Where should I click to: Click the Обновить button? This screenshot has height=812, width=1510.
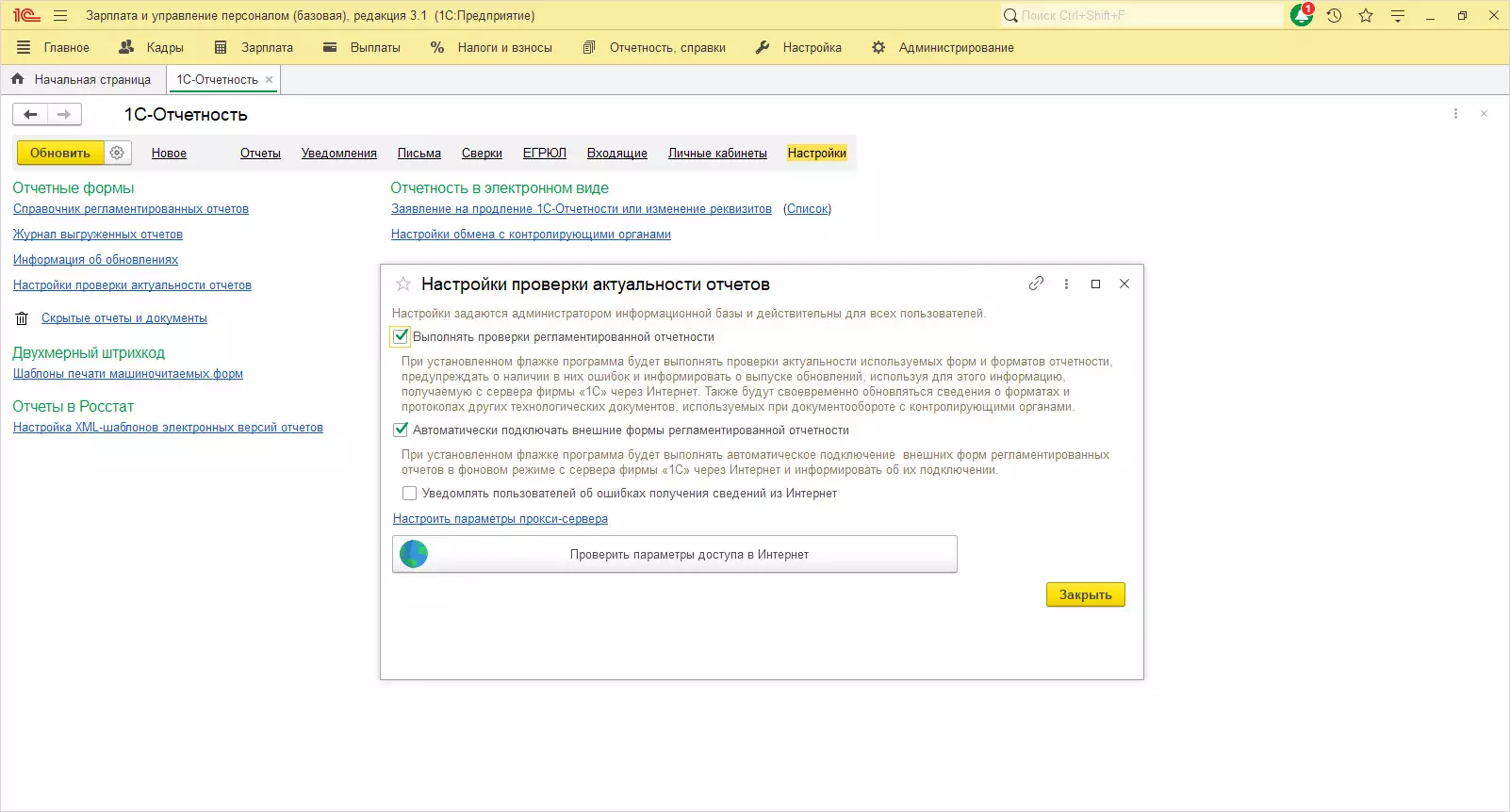pyautogui.click(x=60, y=153)
